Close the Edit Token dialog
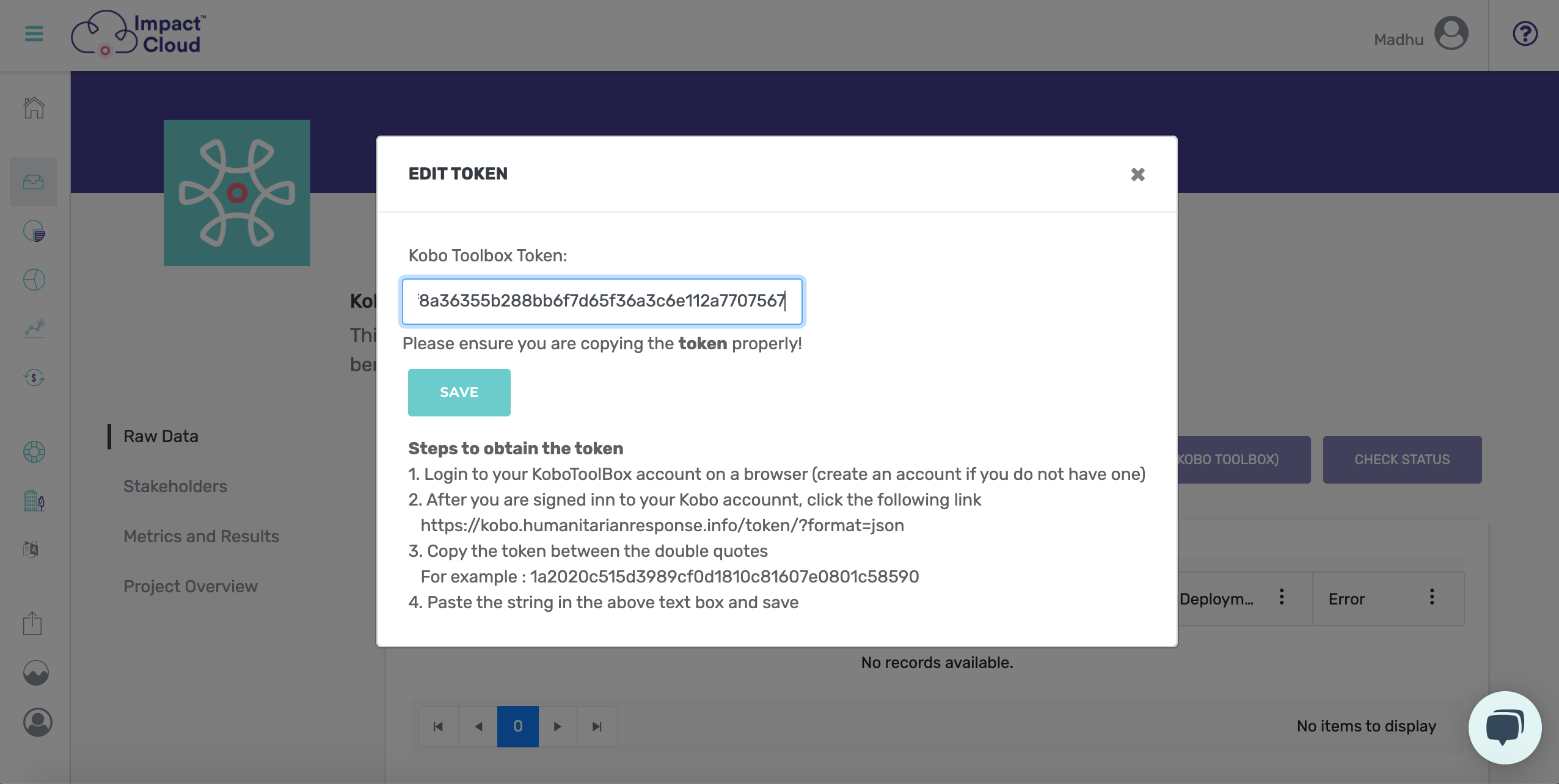This screenshot has height=784, width=1559. click(1137, 175)
